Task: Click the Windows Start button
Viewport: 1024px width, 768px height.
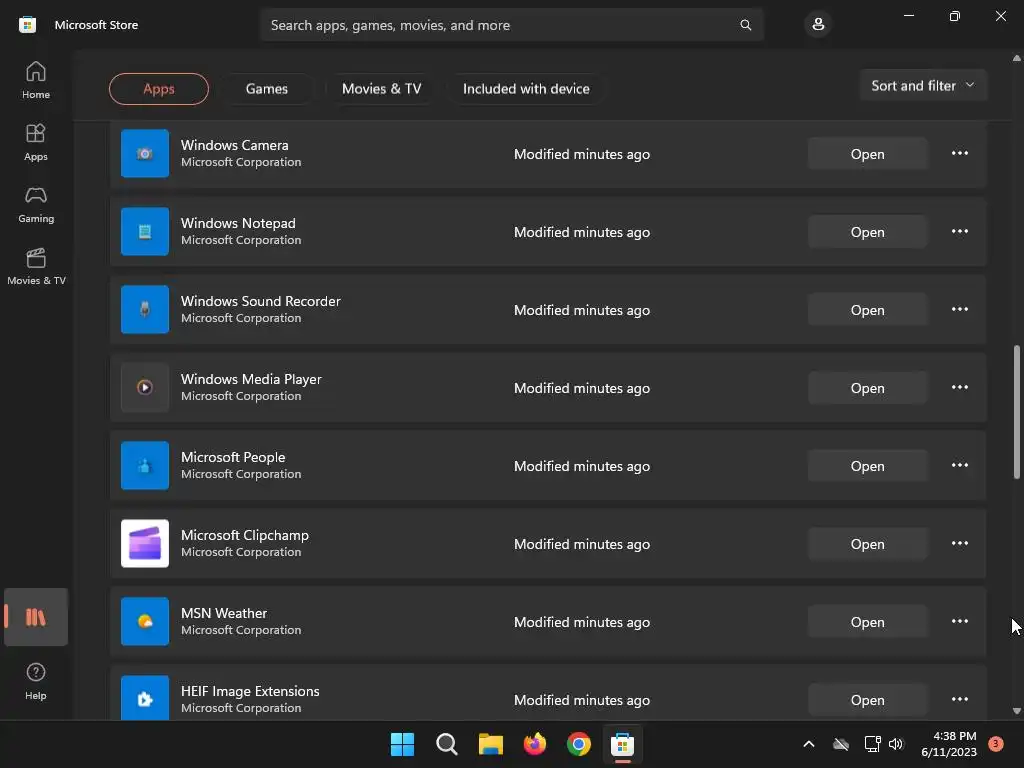Action: (402, 744)
